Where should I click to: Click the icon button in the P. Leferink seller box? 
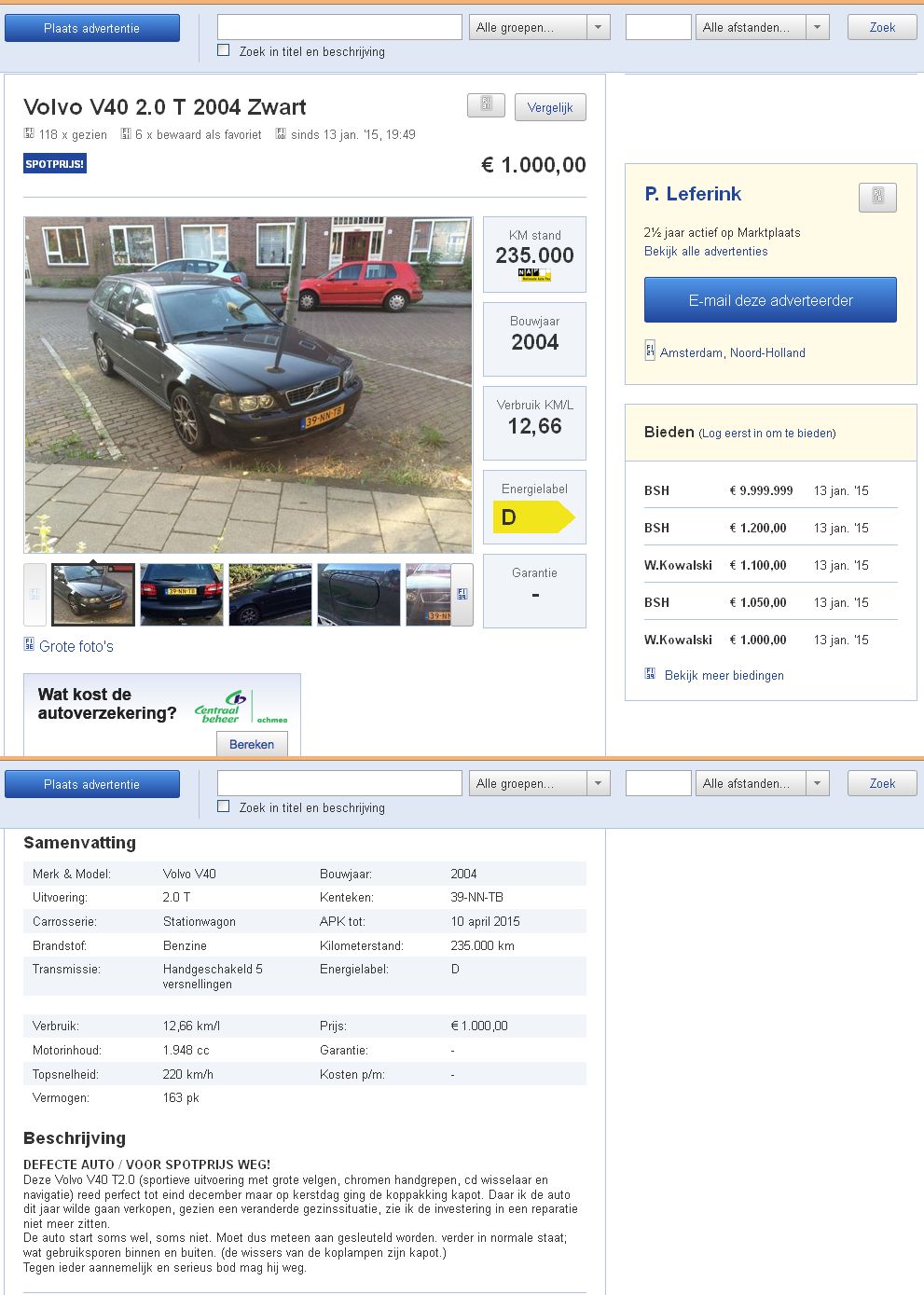(x=877, y=197)
